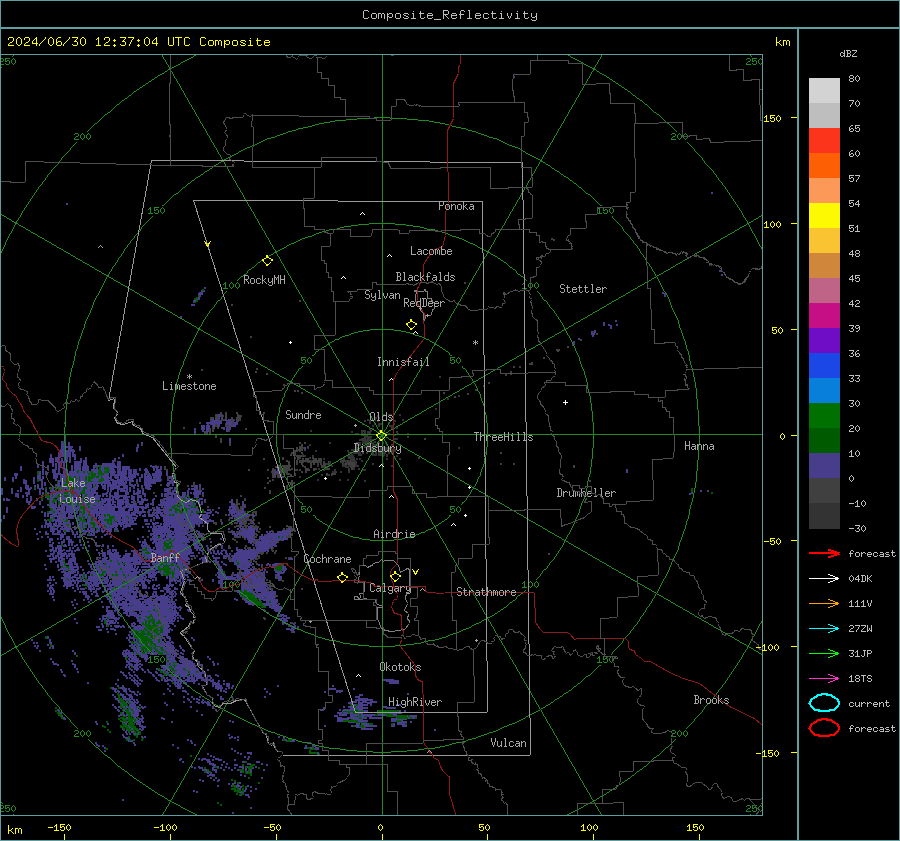
Task: Click the HighRiver city label
Action: 415,702
